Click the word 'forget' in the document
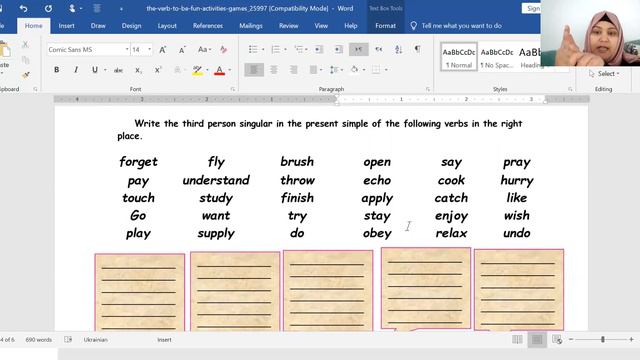 138,162
